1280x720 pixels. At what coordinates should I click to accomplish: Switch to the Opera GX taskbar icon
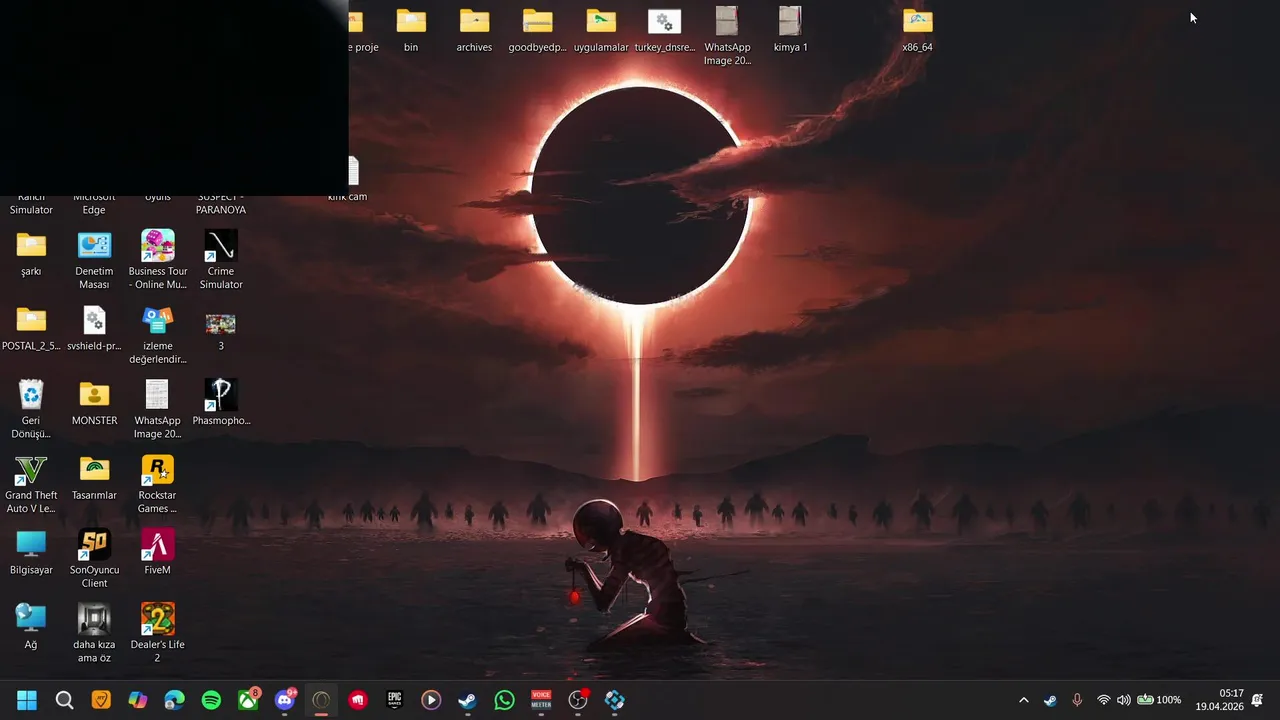321,700
